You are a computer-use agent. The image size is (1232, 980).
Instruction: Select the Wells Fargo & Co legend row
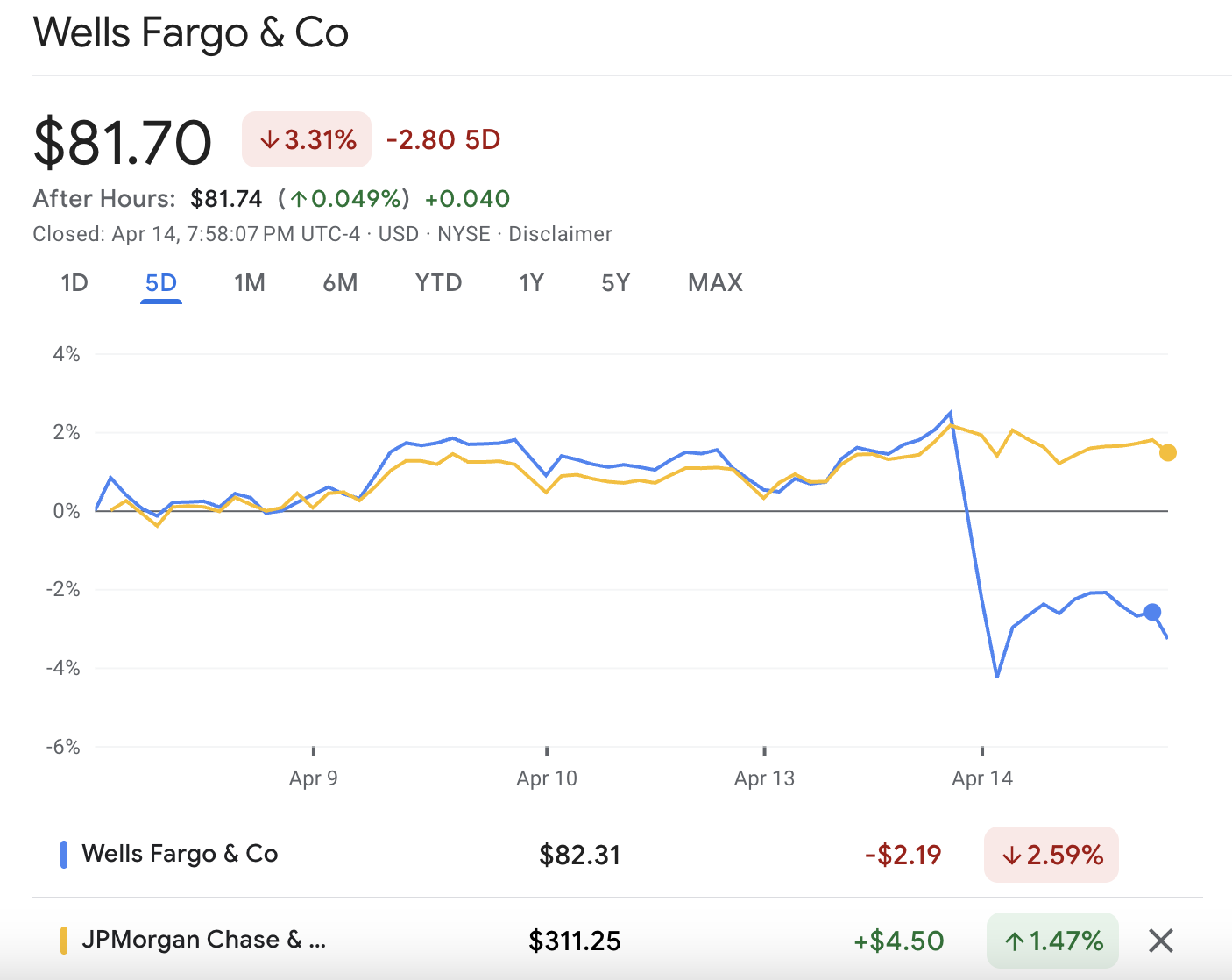180,854
